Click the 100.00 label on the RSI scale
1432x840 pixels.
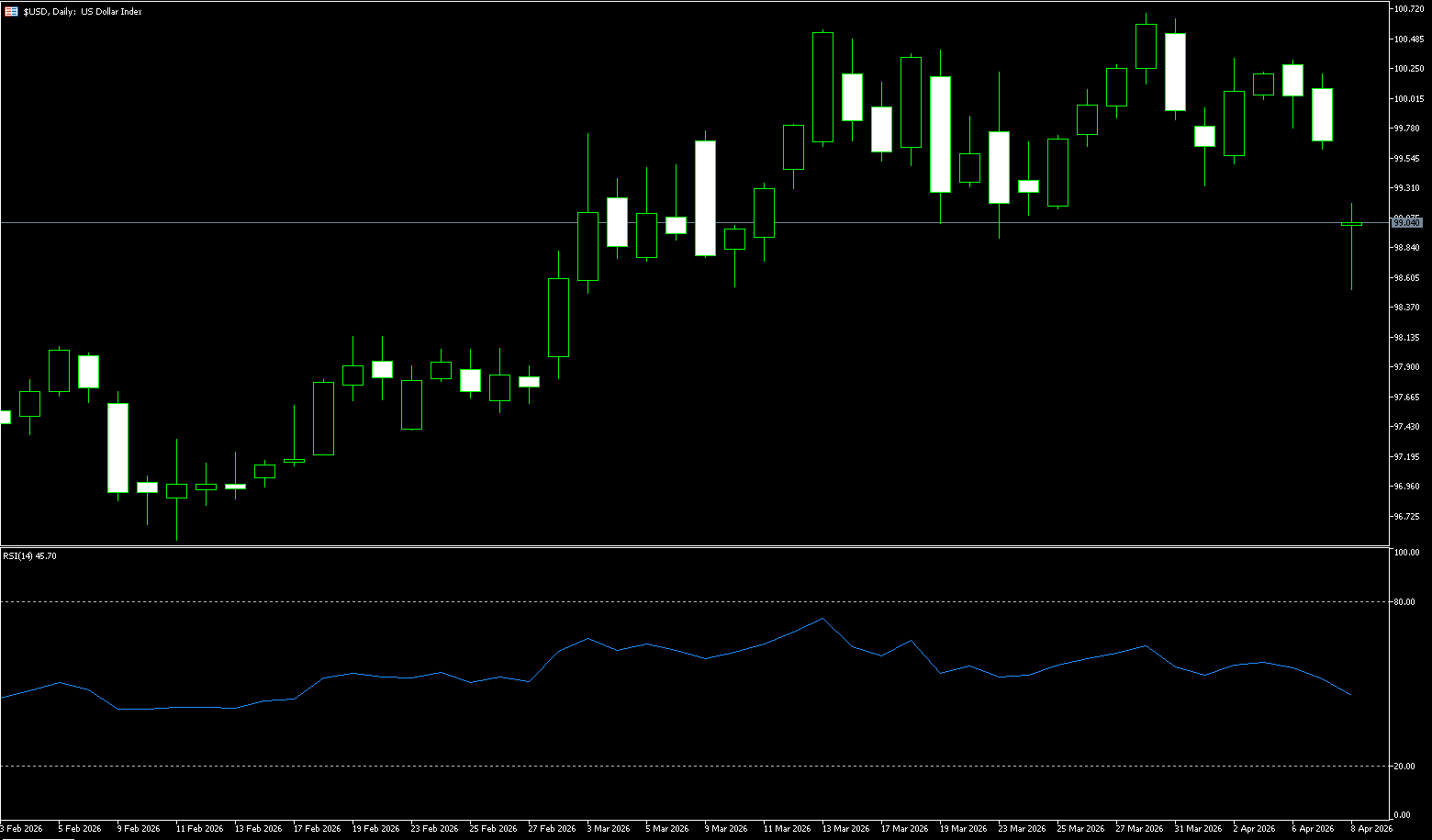click(1405, 553)
